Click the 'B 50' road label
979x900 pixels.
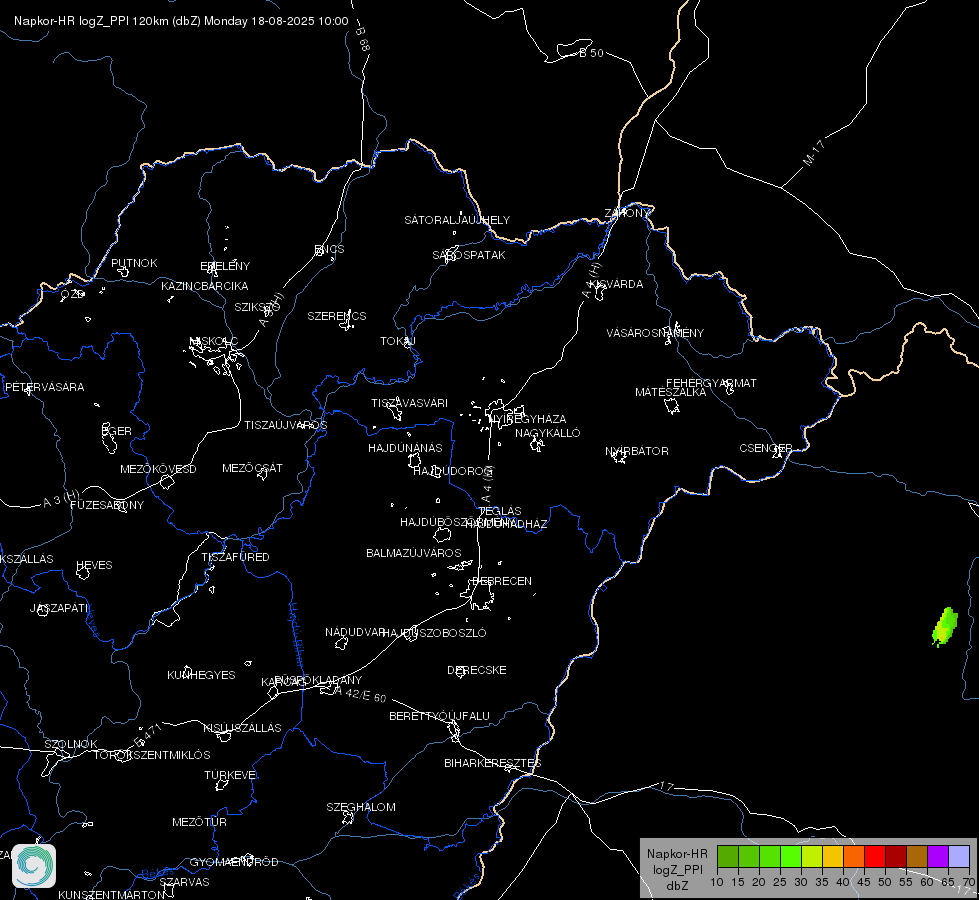(591, 53)
